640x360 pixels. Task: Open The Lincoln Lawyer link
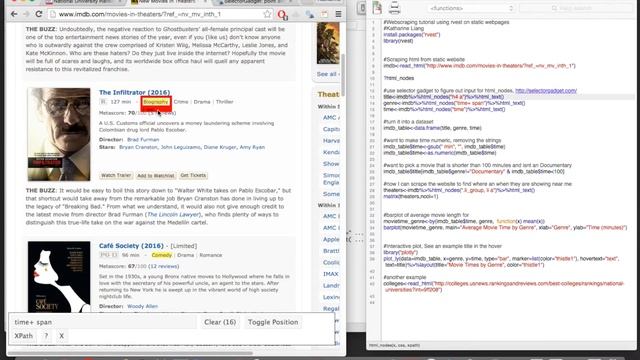(173, 215)
